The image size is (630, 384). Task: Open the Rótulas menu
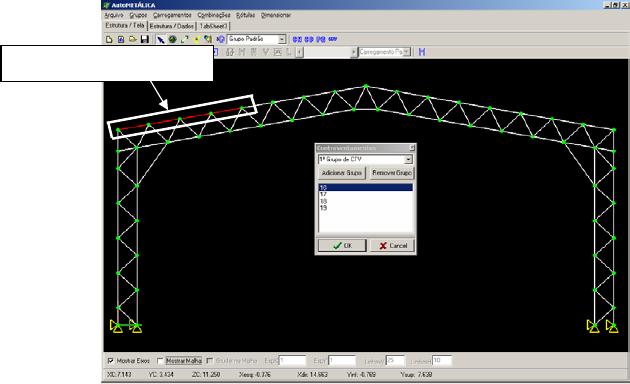[x=245, y=15]
